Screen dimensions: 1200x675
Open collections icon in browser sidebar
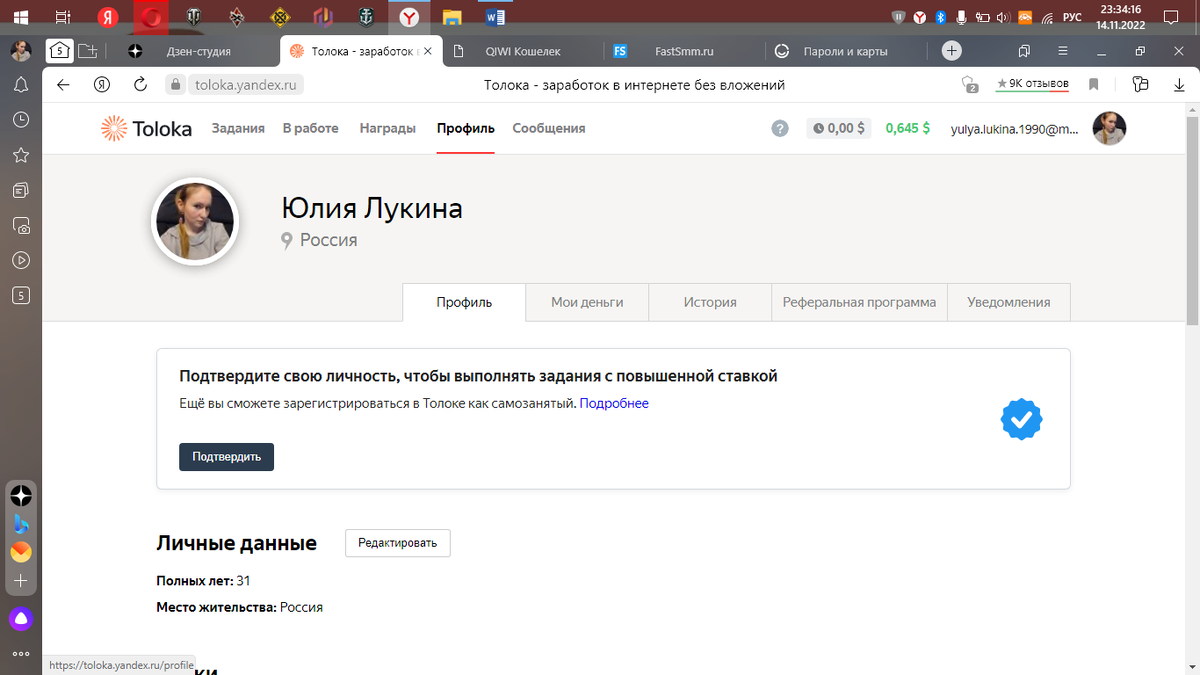pos(21,189)
